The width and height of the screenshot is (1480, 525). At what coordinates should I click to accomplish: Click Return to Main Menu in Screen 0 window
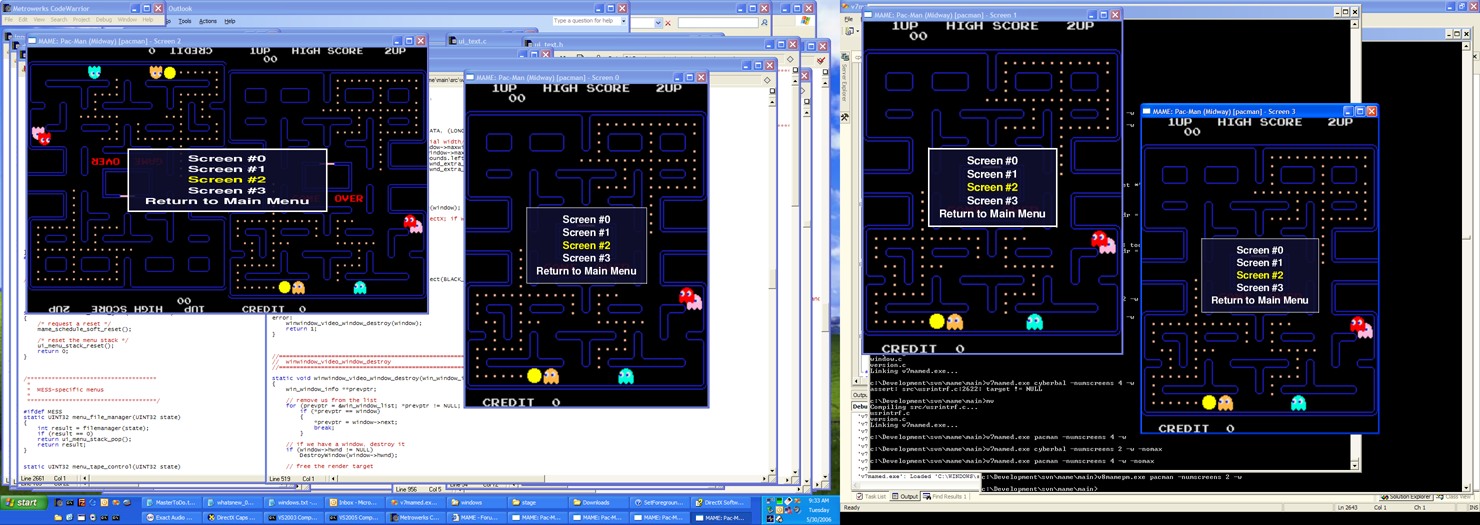tap(586, 271)
